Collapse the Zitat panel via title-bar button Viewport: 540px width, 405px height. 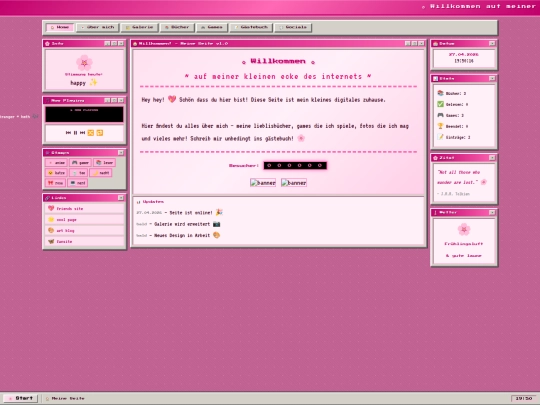pos(492,158)
